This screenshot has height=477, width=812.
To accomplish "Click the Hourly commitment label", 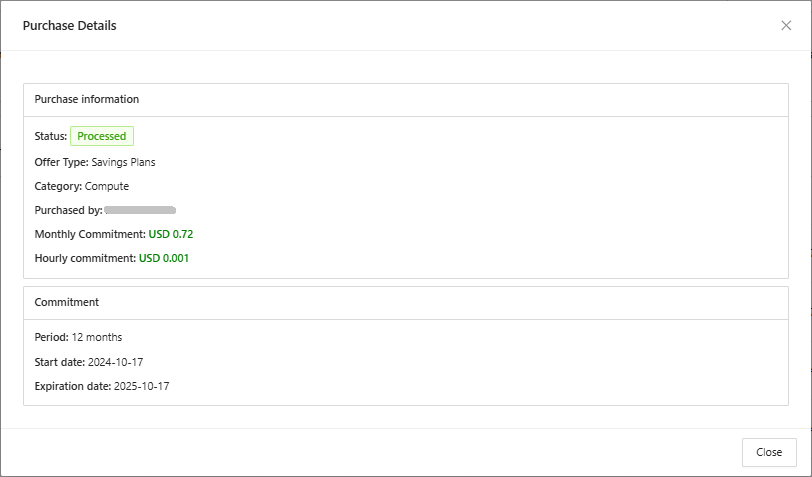I will coord(85,258).
